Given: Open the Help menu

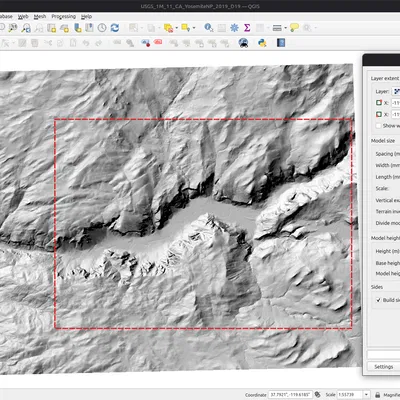Looking at the screenshot, I should click(x=86, y=16).
